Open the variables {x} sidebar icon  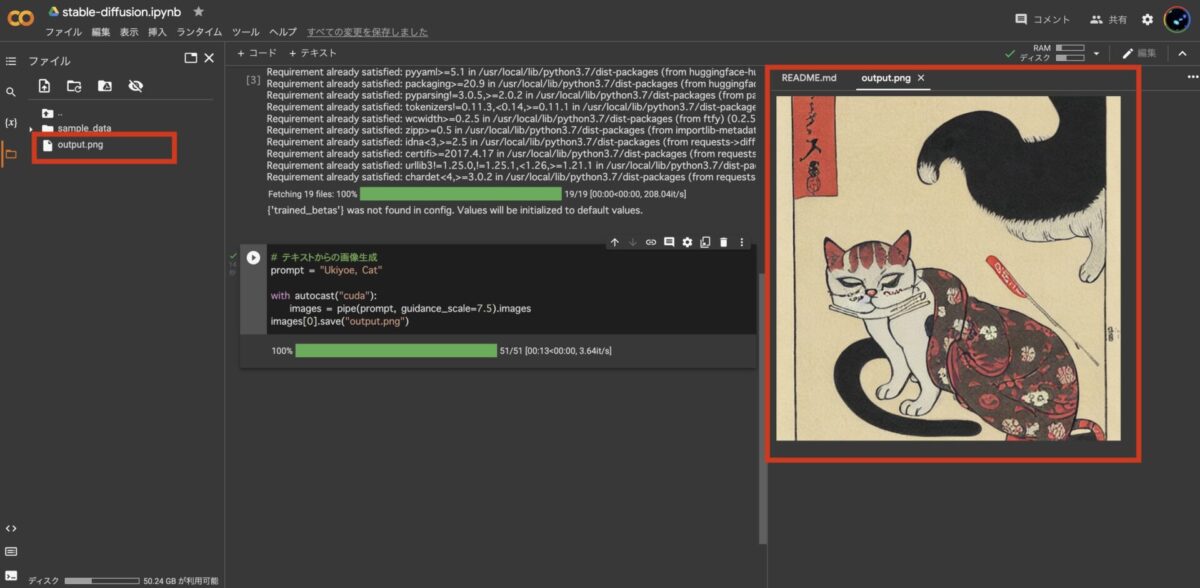(x=11, y=122)
